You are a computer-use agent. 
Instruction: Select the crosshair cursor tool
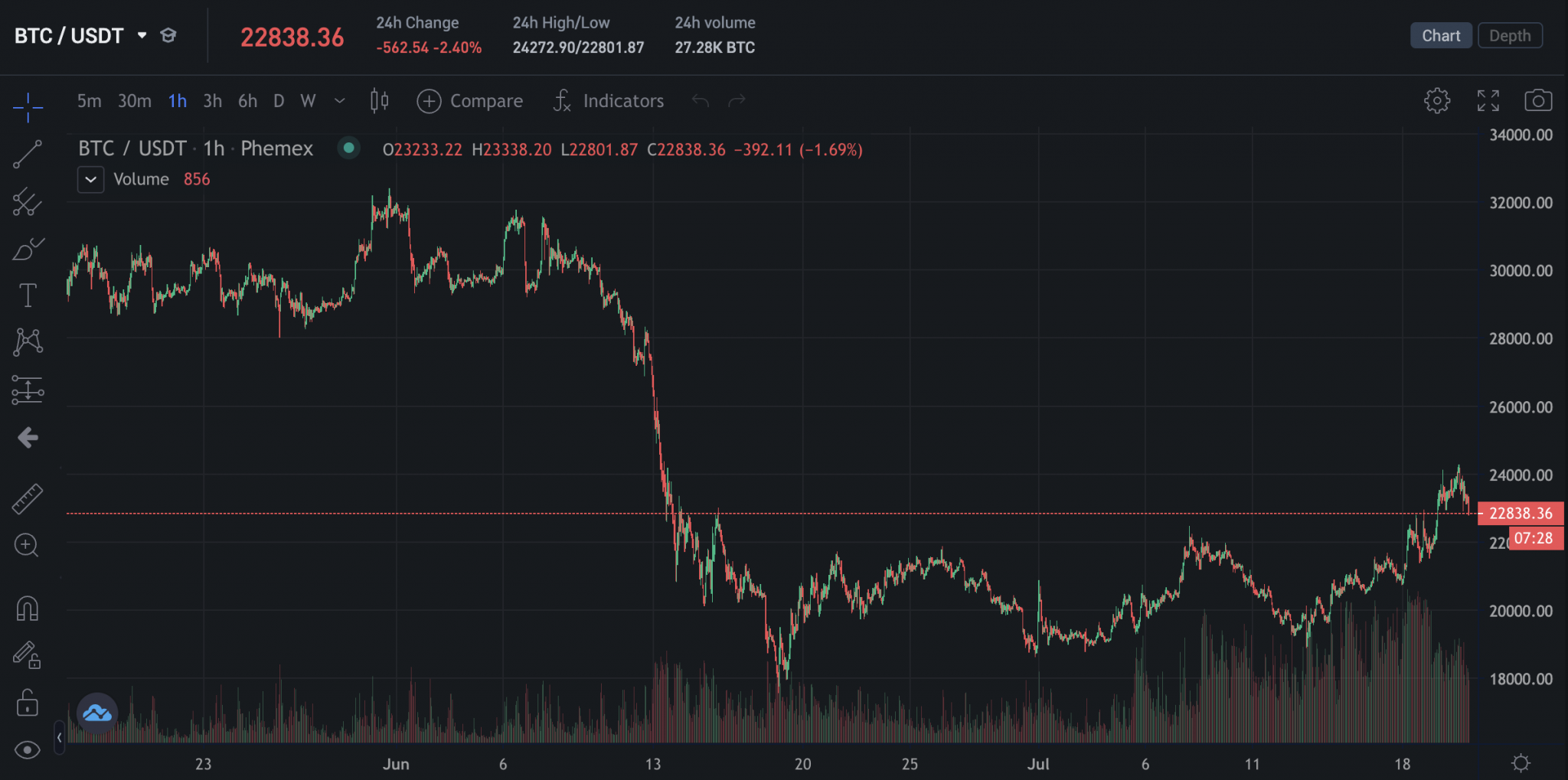point(28,107)
